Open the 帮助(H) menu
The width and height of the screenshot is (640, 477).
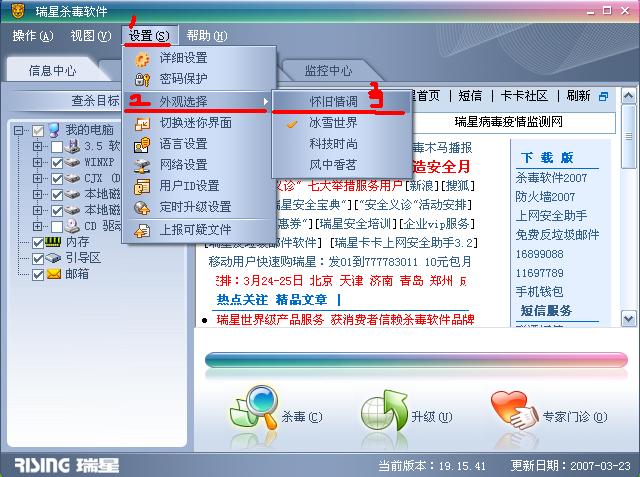[207, 36]
